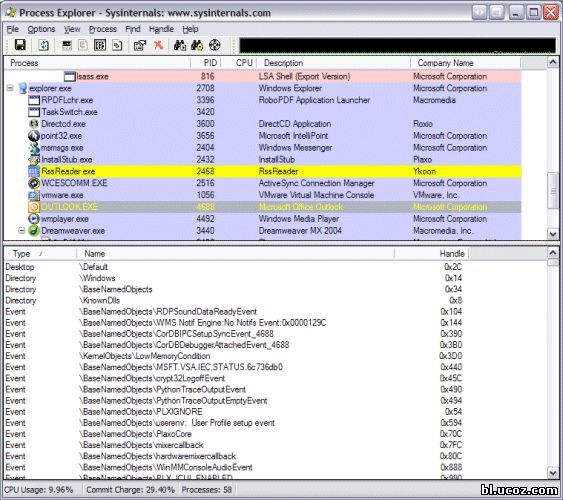
Task: Click the 'VMware, Inc.' company cell
Action: tap(435, 195)
